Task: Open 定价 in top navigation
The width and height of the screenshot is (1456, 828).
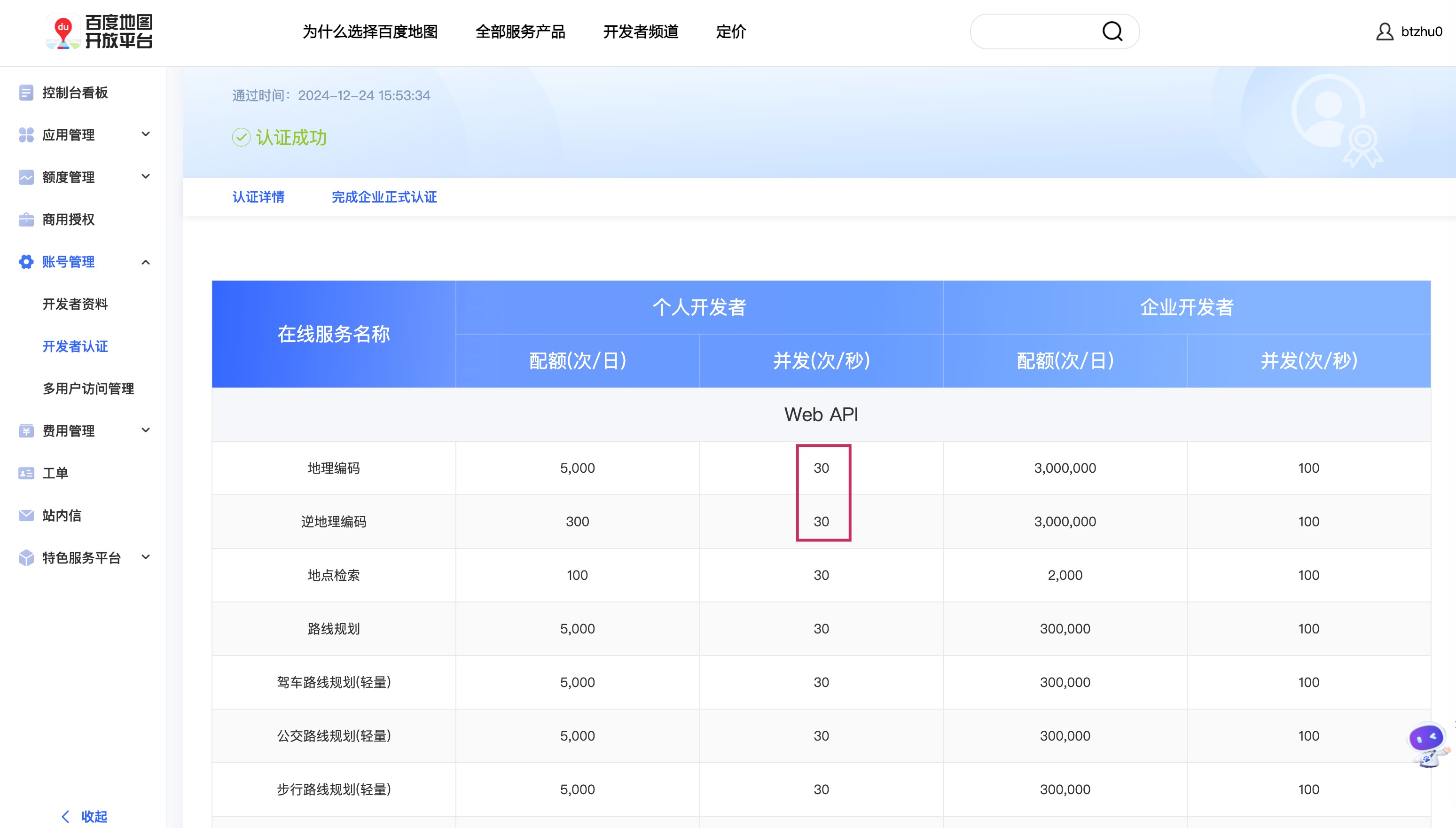Action: (x=731, y=32)
